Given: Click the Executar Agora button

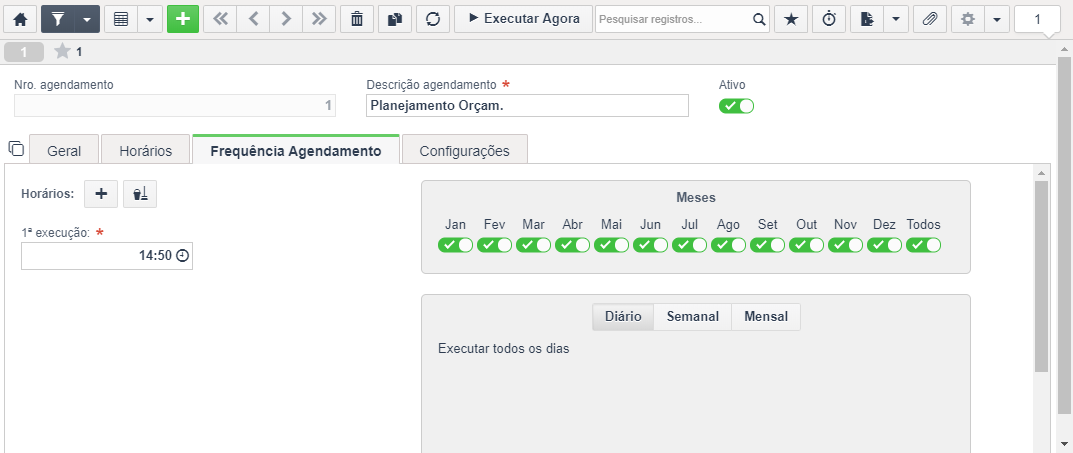Looking at the screenshot, I should tap(523, 19).
